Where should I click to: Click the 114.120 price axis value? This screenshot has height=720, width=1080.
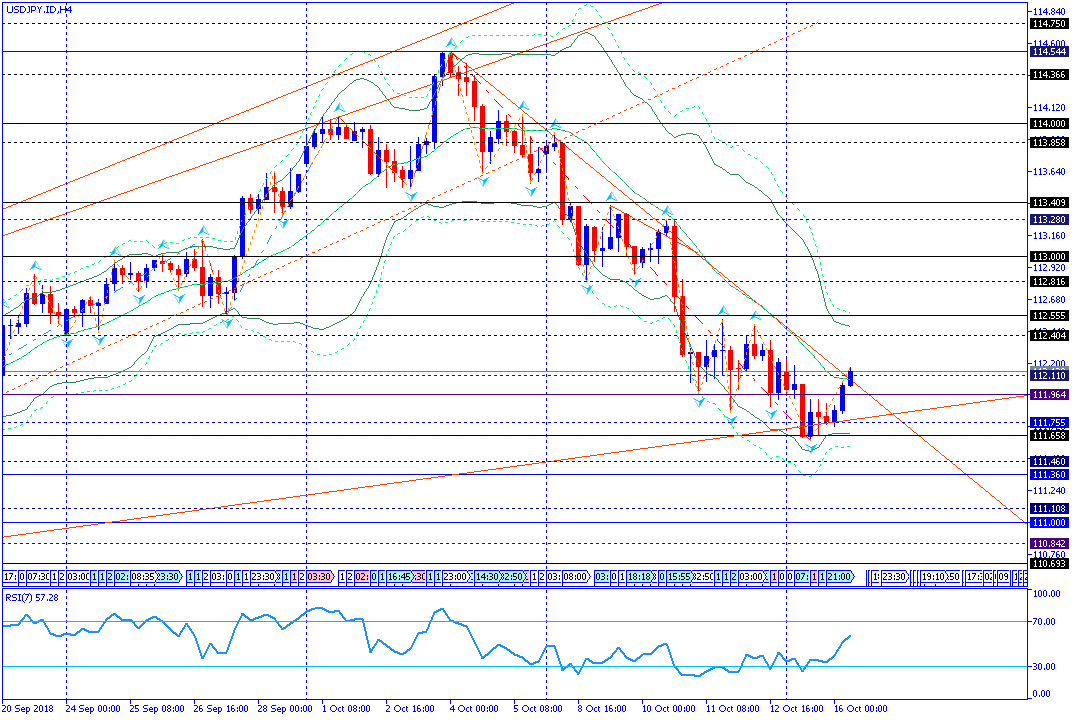coord(1050,108)
